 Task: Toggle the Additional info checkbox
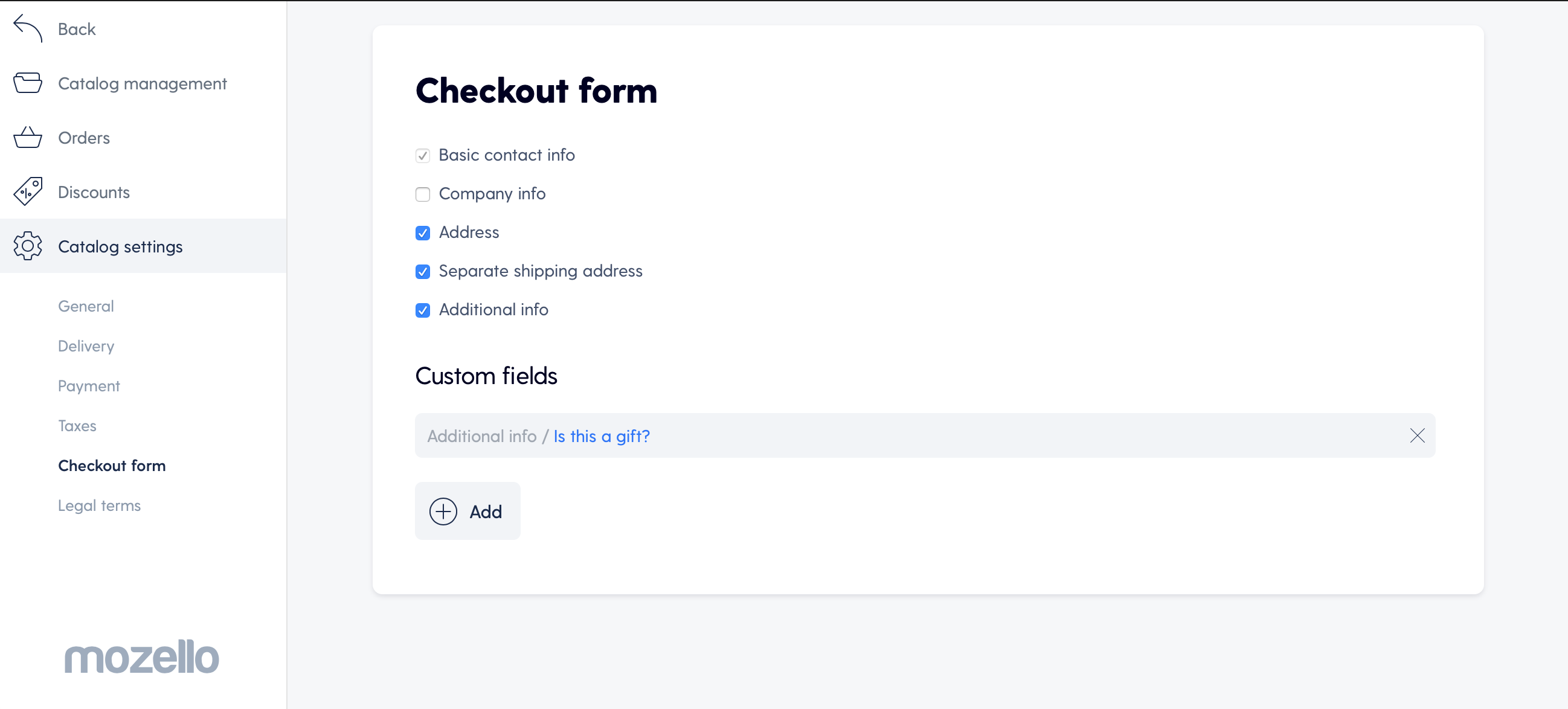coord(422,310)
